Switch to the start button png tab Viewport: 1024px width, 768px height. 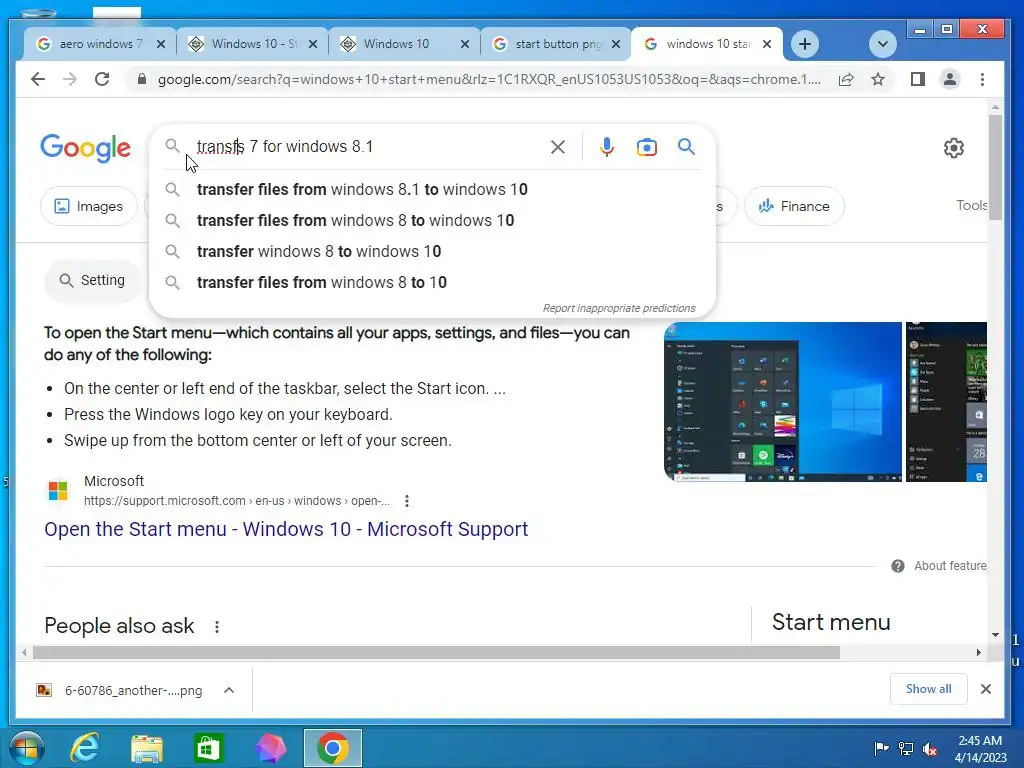pyautogui.click(x=556, y=44)
